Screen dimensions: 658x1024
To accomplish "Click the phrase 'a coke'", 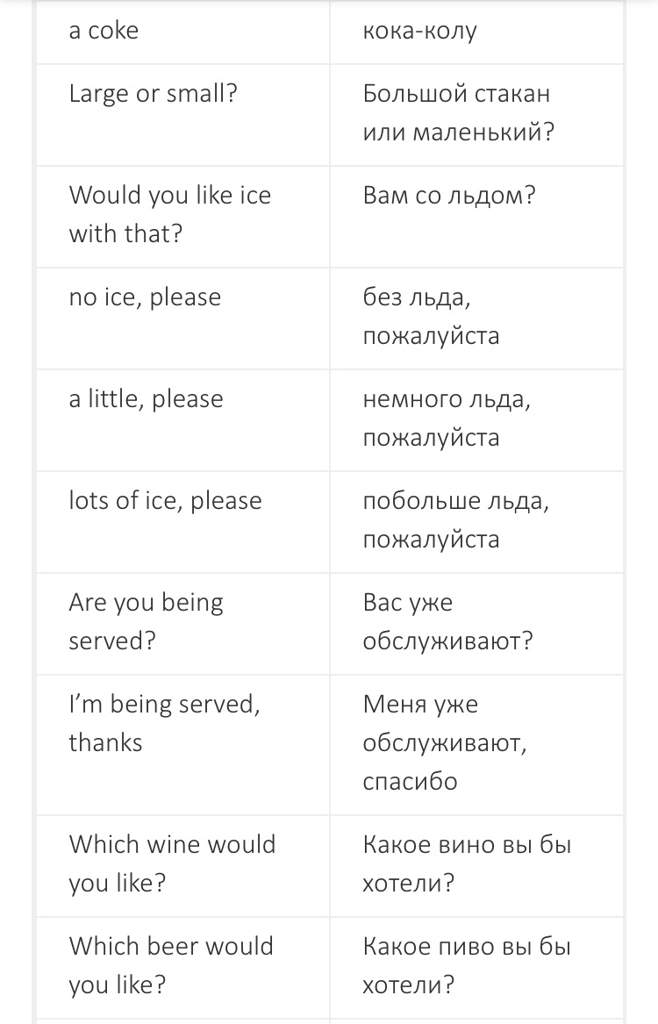I will click(104, 31).
